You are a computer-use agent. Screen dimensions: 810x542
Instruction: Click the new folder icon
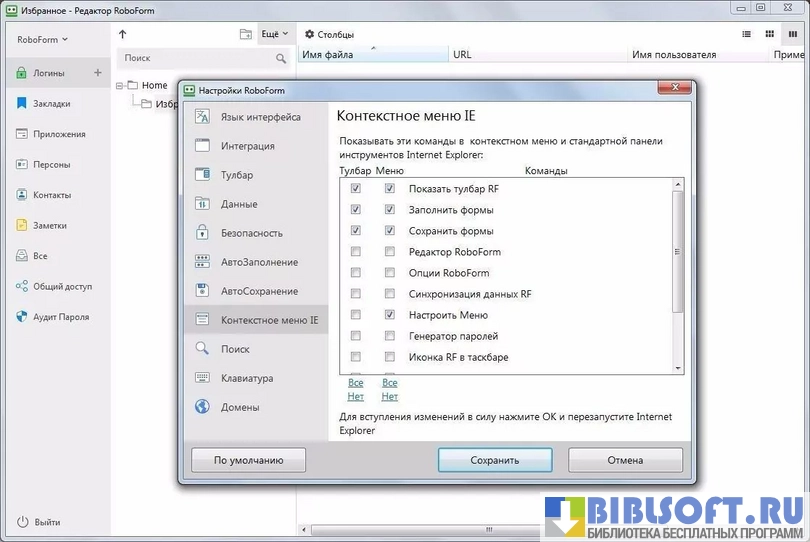click(246, 34)
